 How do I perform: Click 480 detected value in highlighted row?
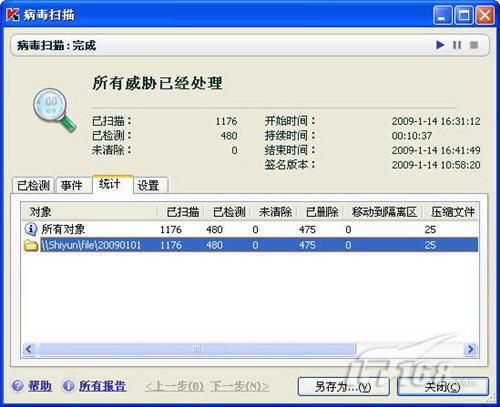[214, 245]
